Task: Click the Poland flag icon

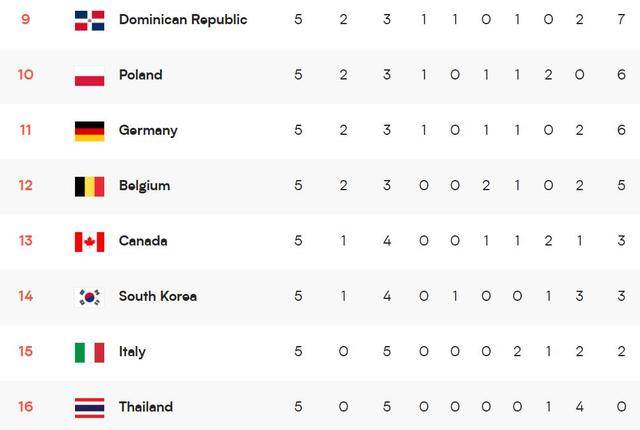Action: pyautogui.click(x=89, y=76)
